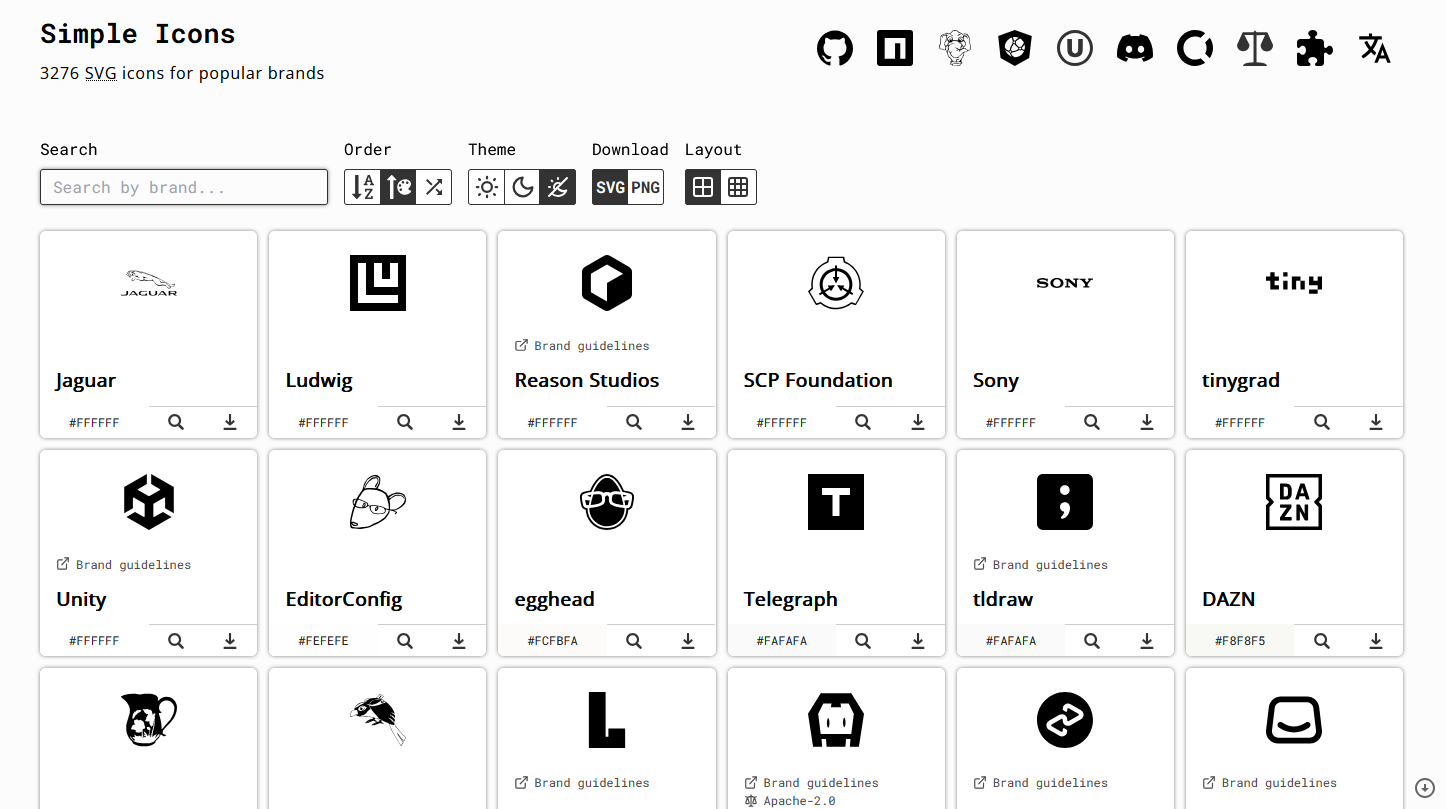This screenshot has height=809, width=1446.
Task: Click the magnifier icon on Unity card
Action: pos(176,641)
